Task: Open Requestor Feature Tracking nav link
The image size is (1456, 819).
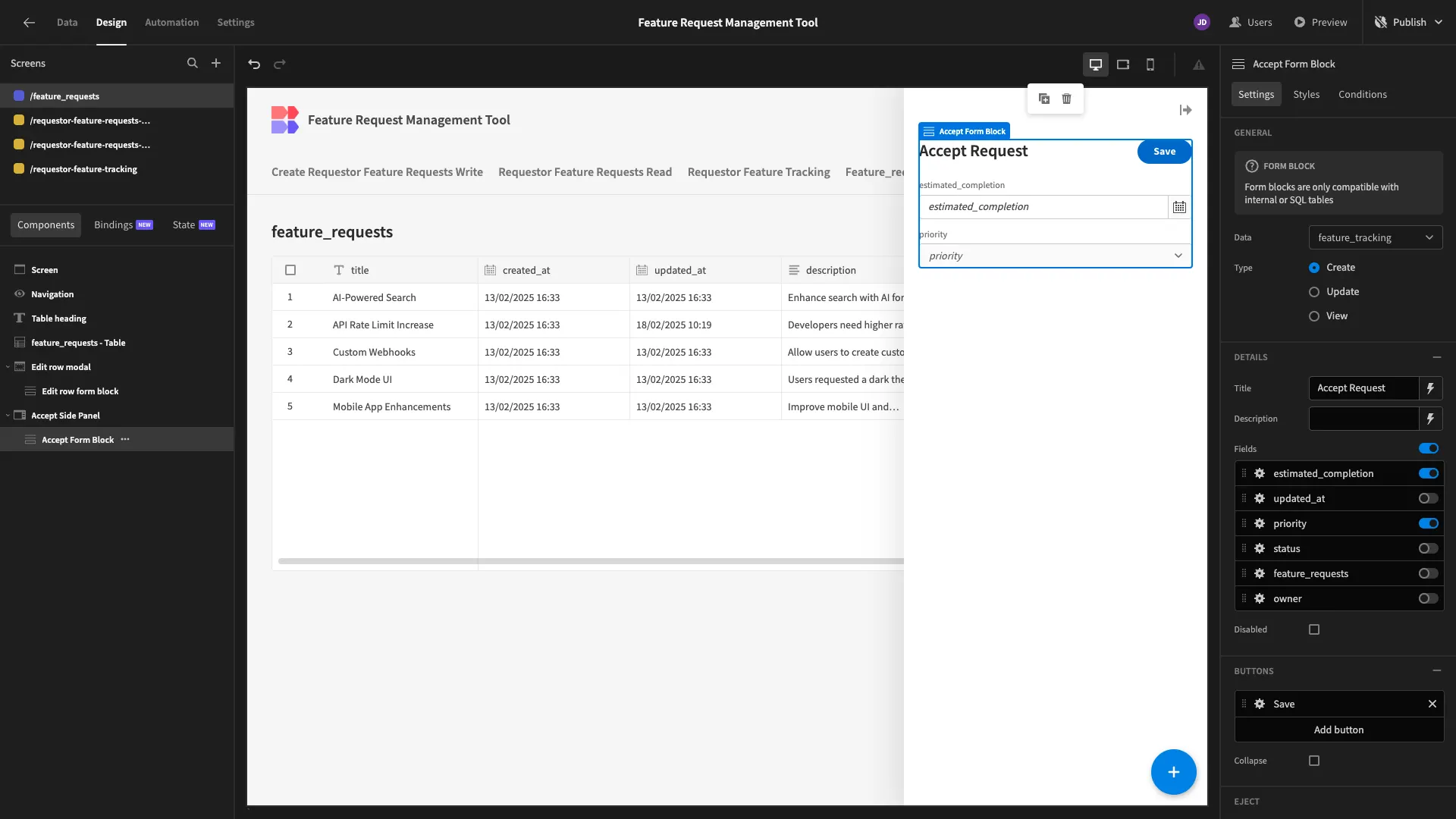Action: (x=758, y=172)
